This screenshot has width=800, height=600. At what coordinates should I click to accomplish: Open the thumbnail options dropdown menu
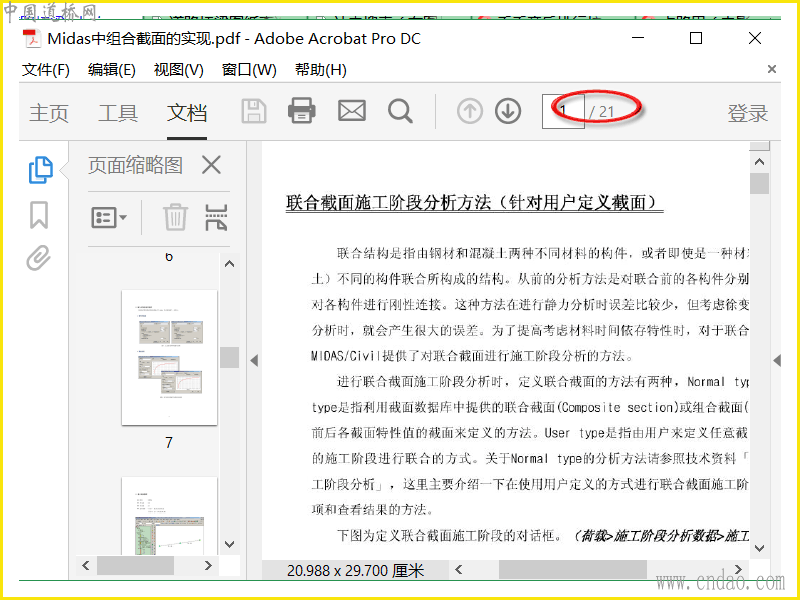(x=109, y=217)
